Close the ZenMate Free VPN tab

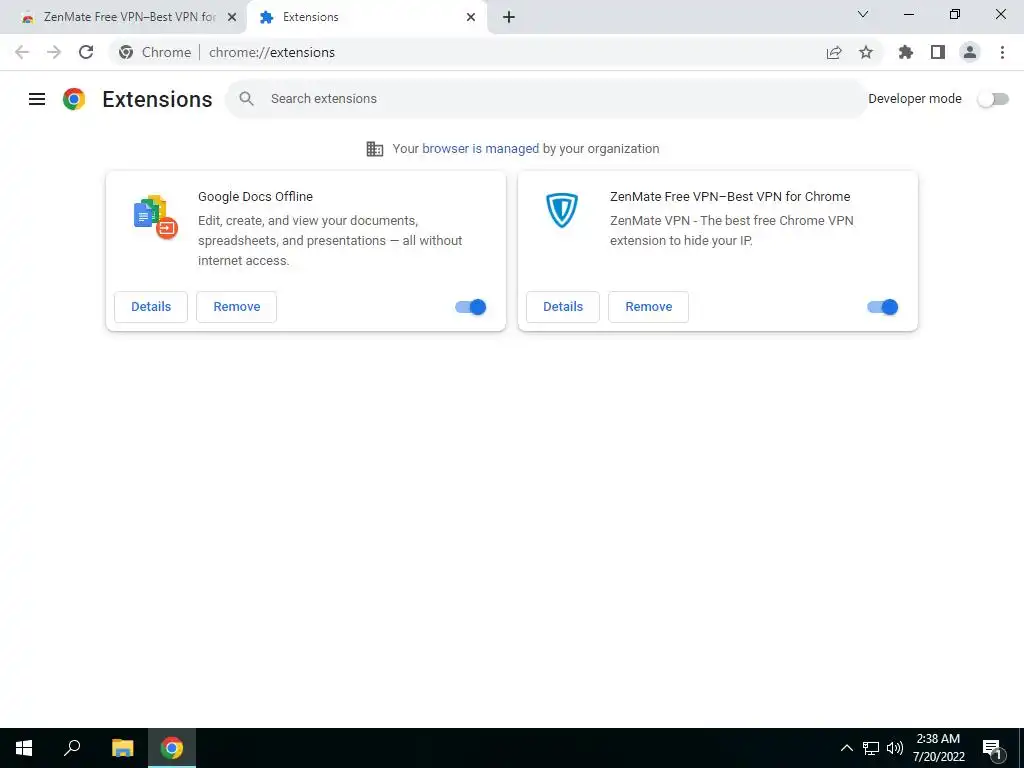(232, 17)
